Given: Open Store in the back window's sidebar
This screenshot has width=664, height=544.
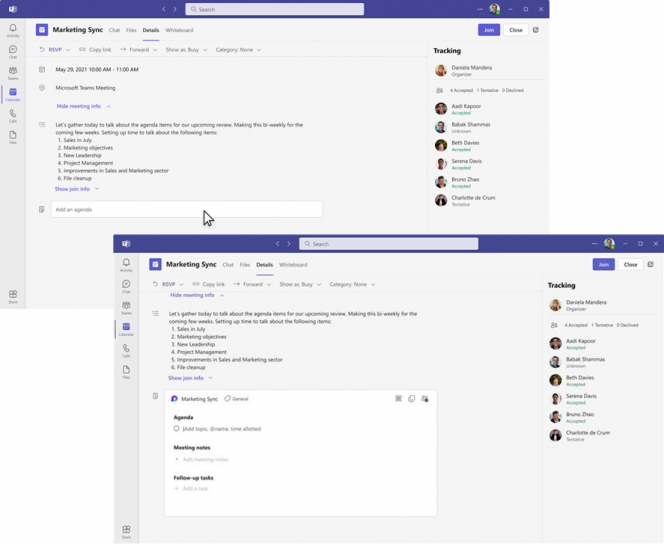Looking at the screenshot, I should click(x=13, y=297).
